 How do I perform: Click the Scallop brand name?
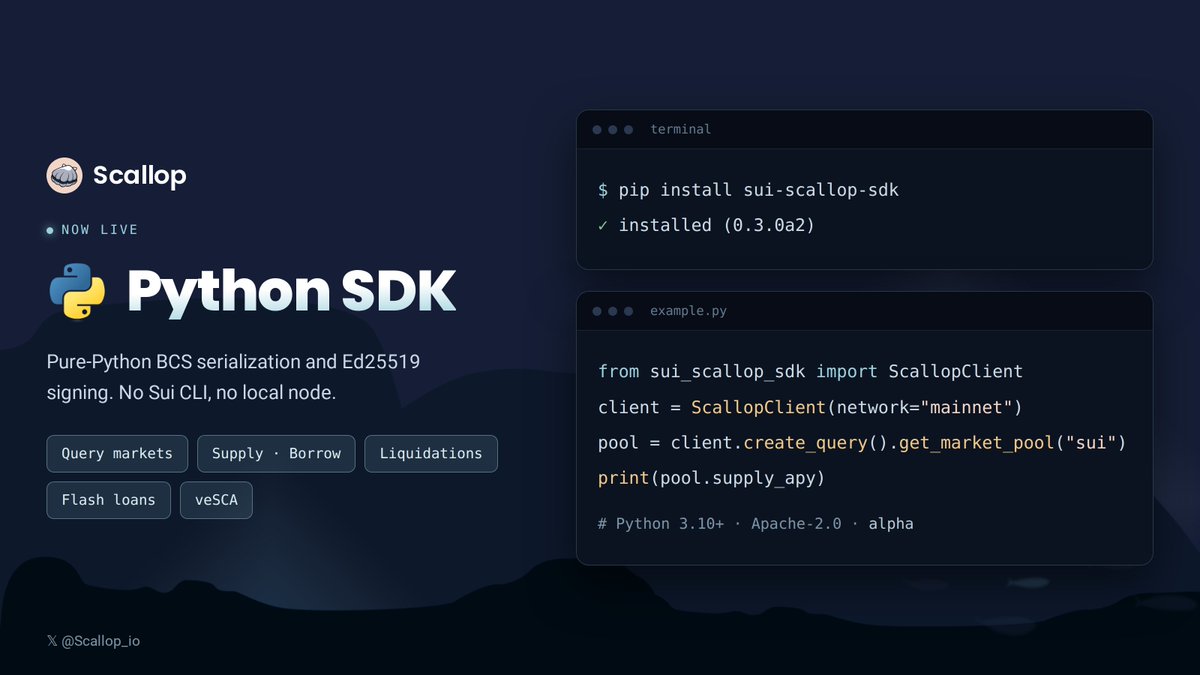click(x=140, y=175)
